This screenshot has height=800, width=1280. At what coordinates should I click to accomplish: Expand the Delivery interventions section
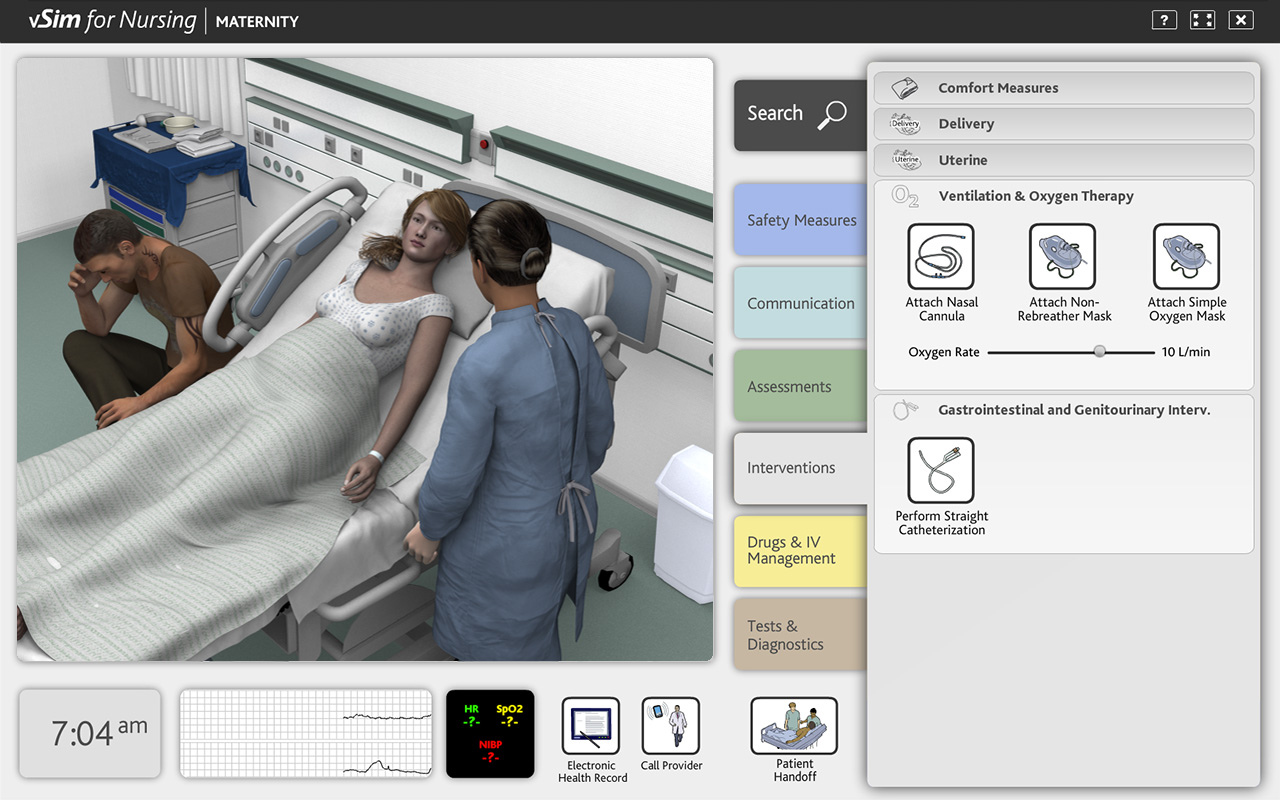pos(1063,123)
